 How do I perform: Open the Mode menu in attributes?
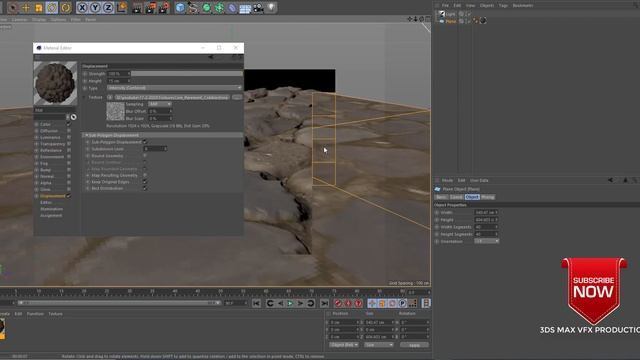click(x=447, y=180)
